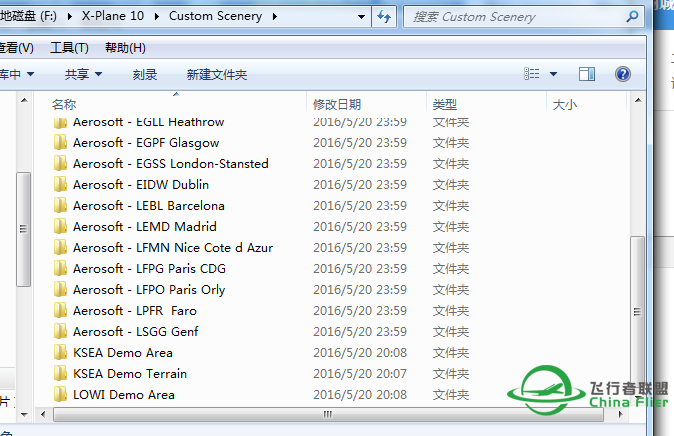Viewport: 674px width, 436px height.
Task: Open the view options dropdown arrow
Action: click(554, 74)
